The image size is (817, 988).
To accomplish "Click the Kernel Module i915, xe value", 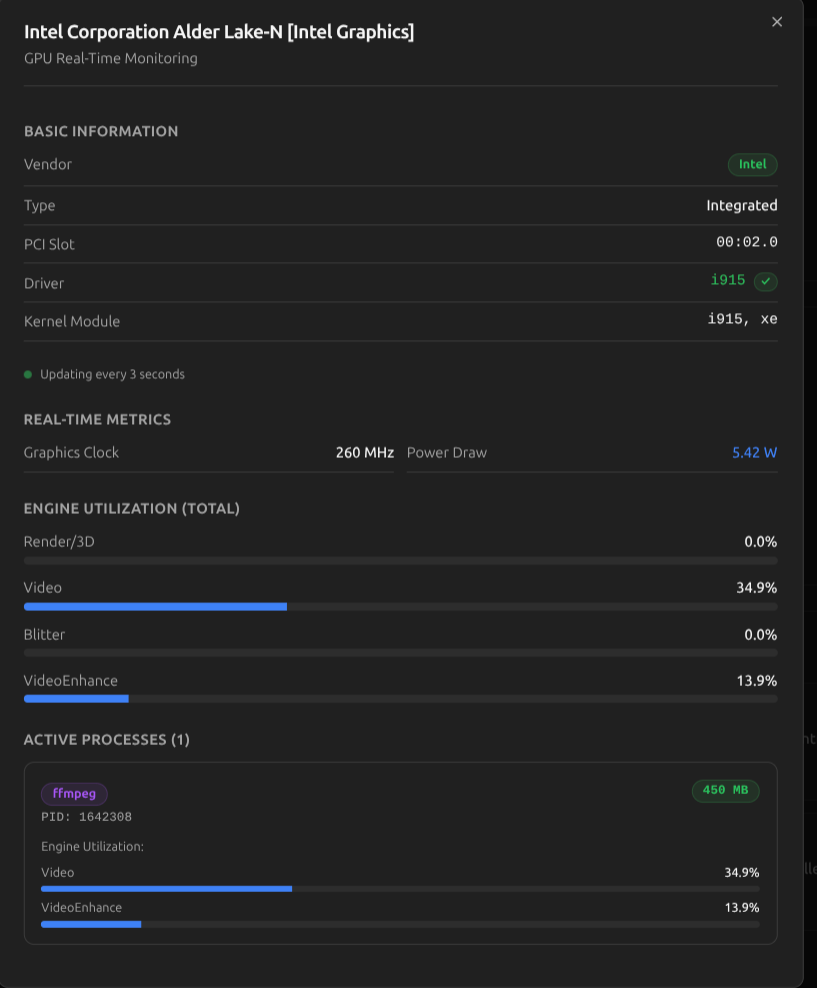I will [x=742, y=320].
